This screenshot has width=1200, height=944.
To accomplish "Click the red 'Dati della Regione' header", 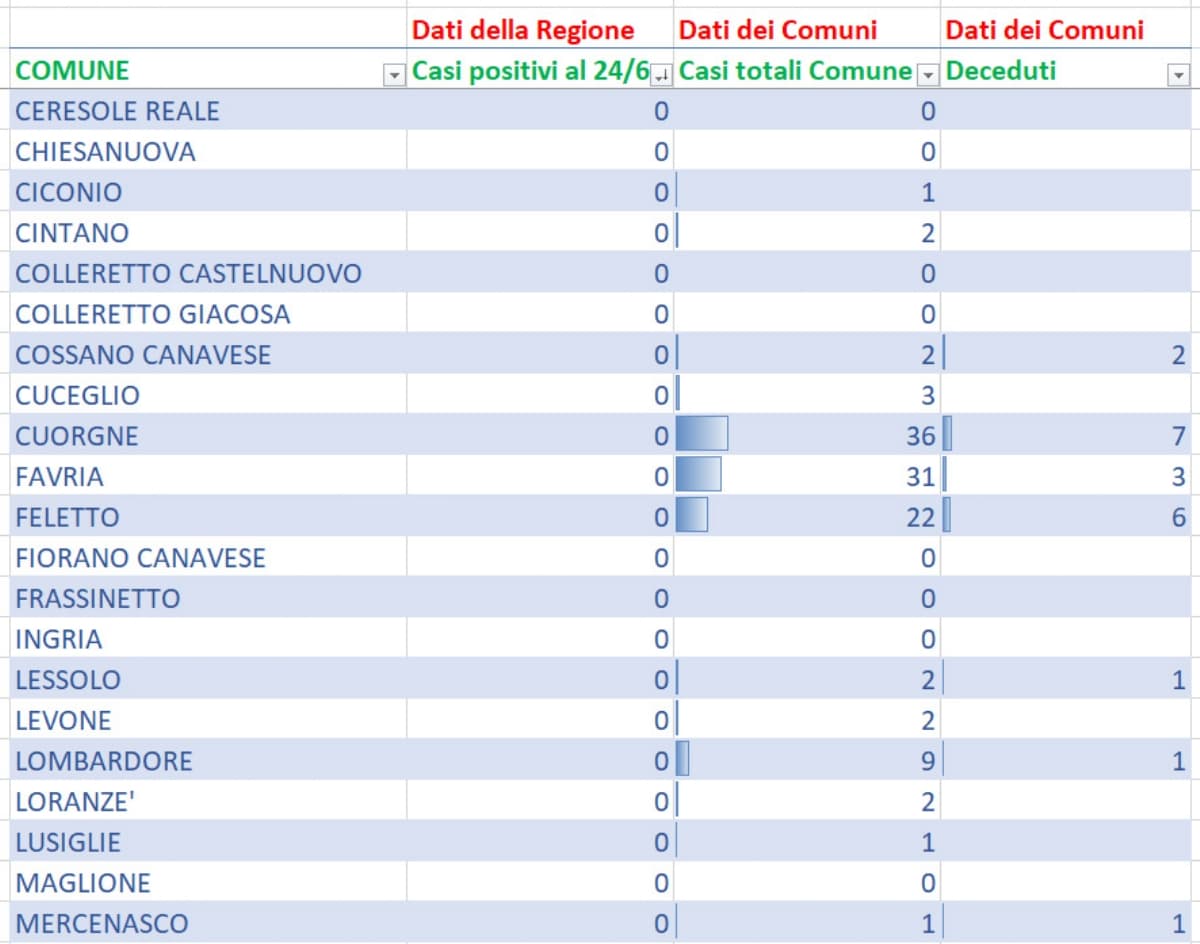I will point(523,30).
